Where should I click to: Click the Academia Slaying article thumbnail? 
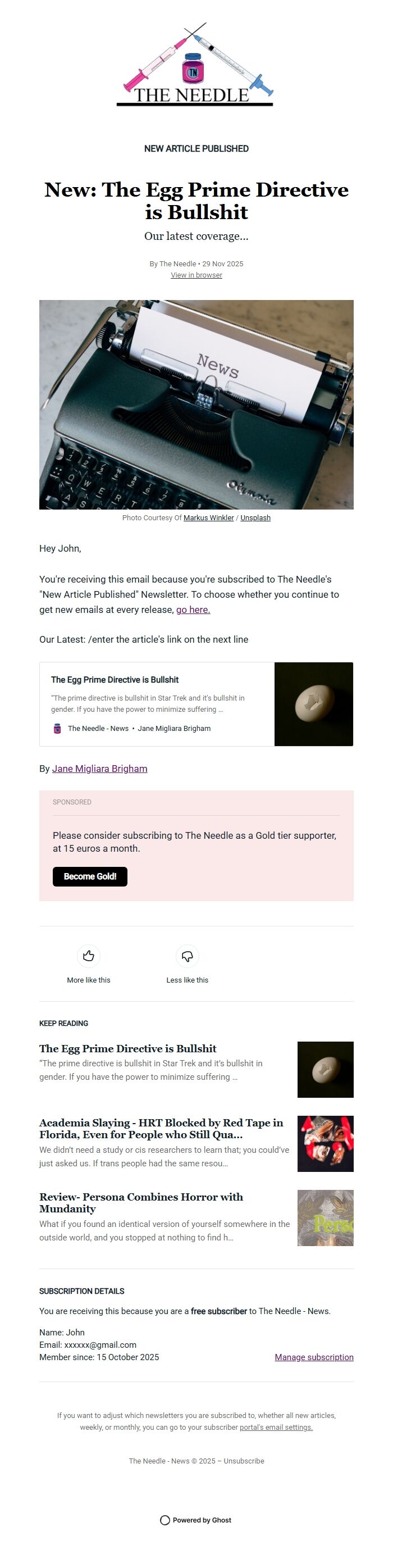point(325,1143)
